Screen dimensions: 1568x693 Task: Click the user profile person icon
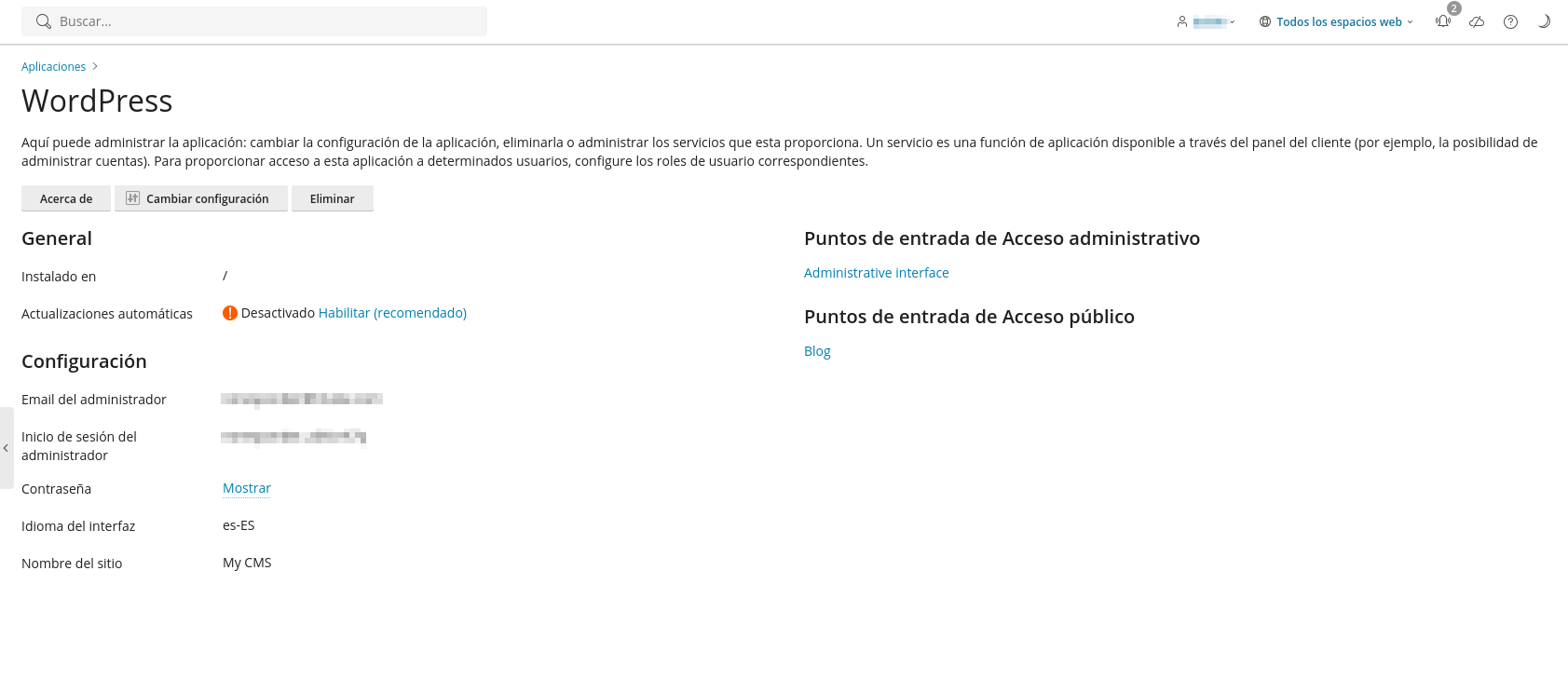[1182, 21]
